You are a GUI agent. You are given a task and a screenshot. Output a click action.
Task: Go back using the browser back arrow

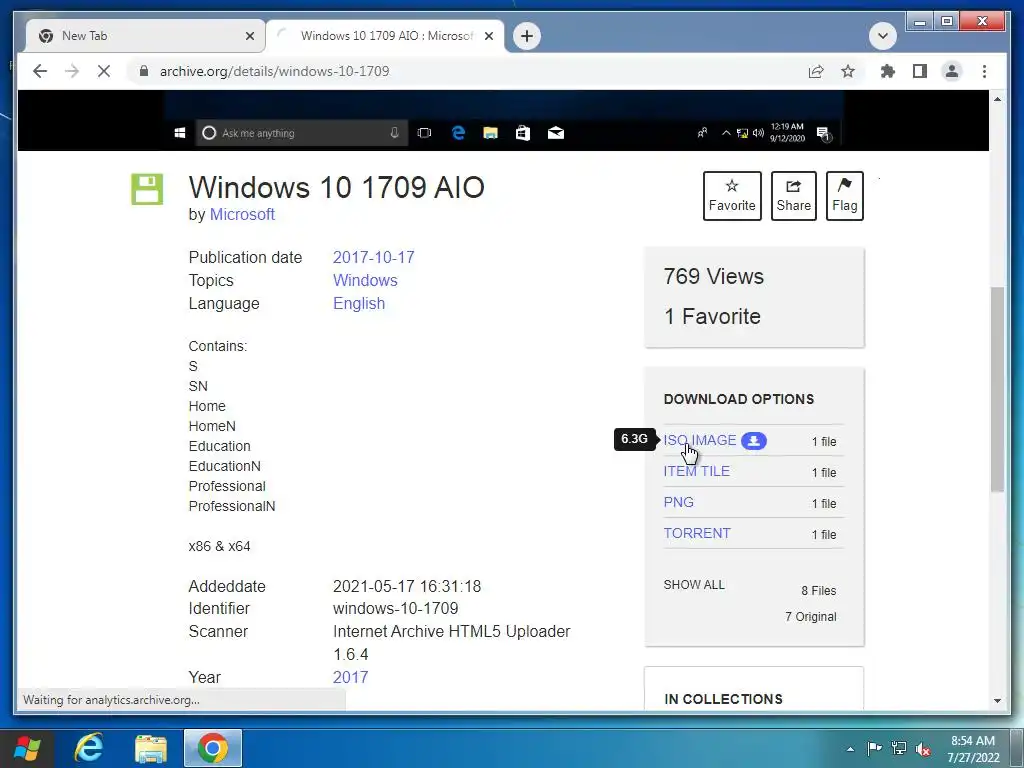coord(40,71)
